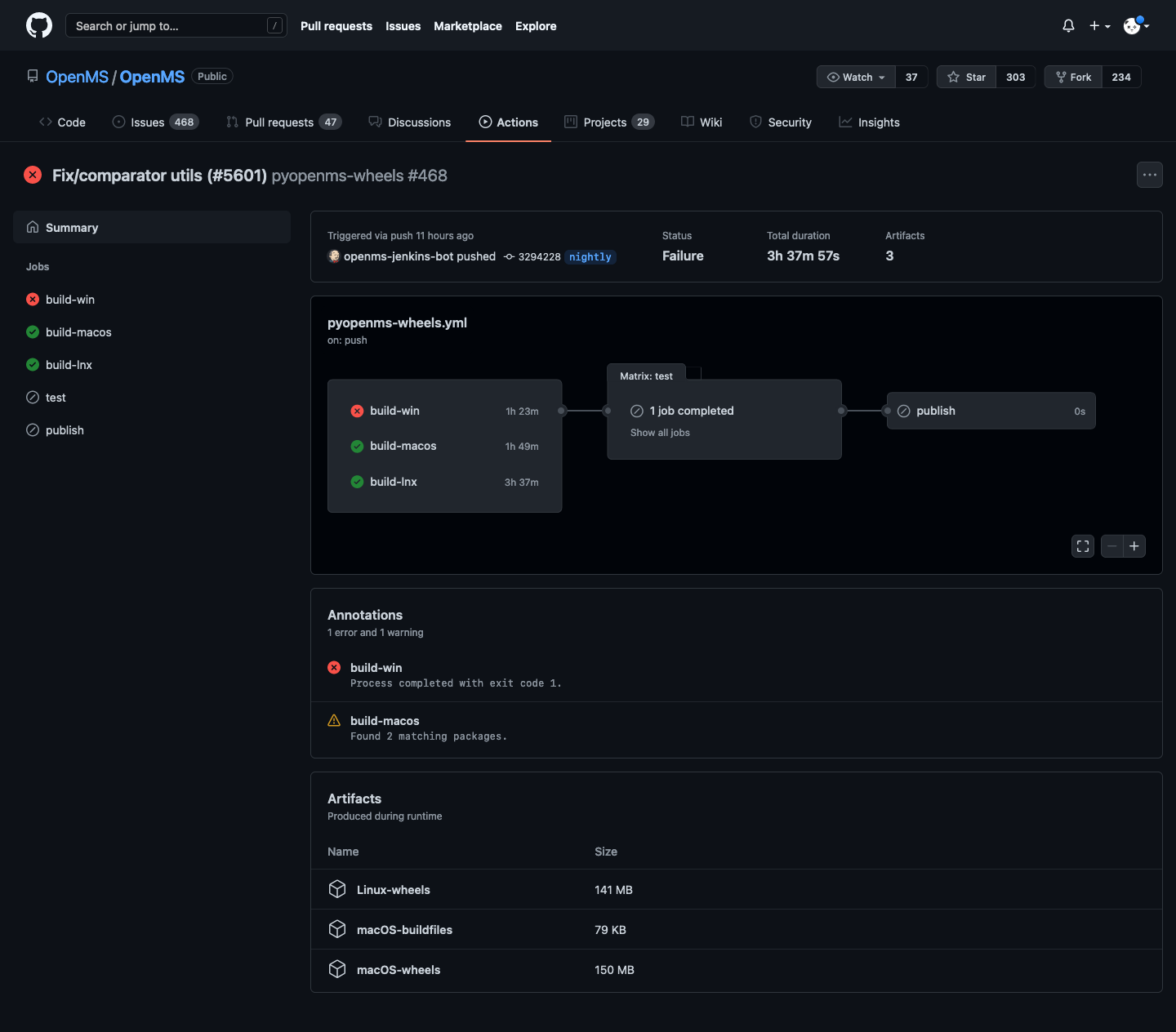Select Summary in the sidebar
The image size is (1176, 1032).
(x=152, y=227)
